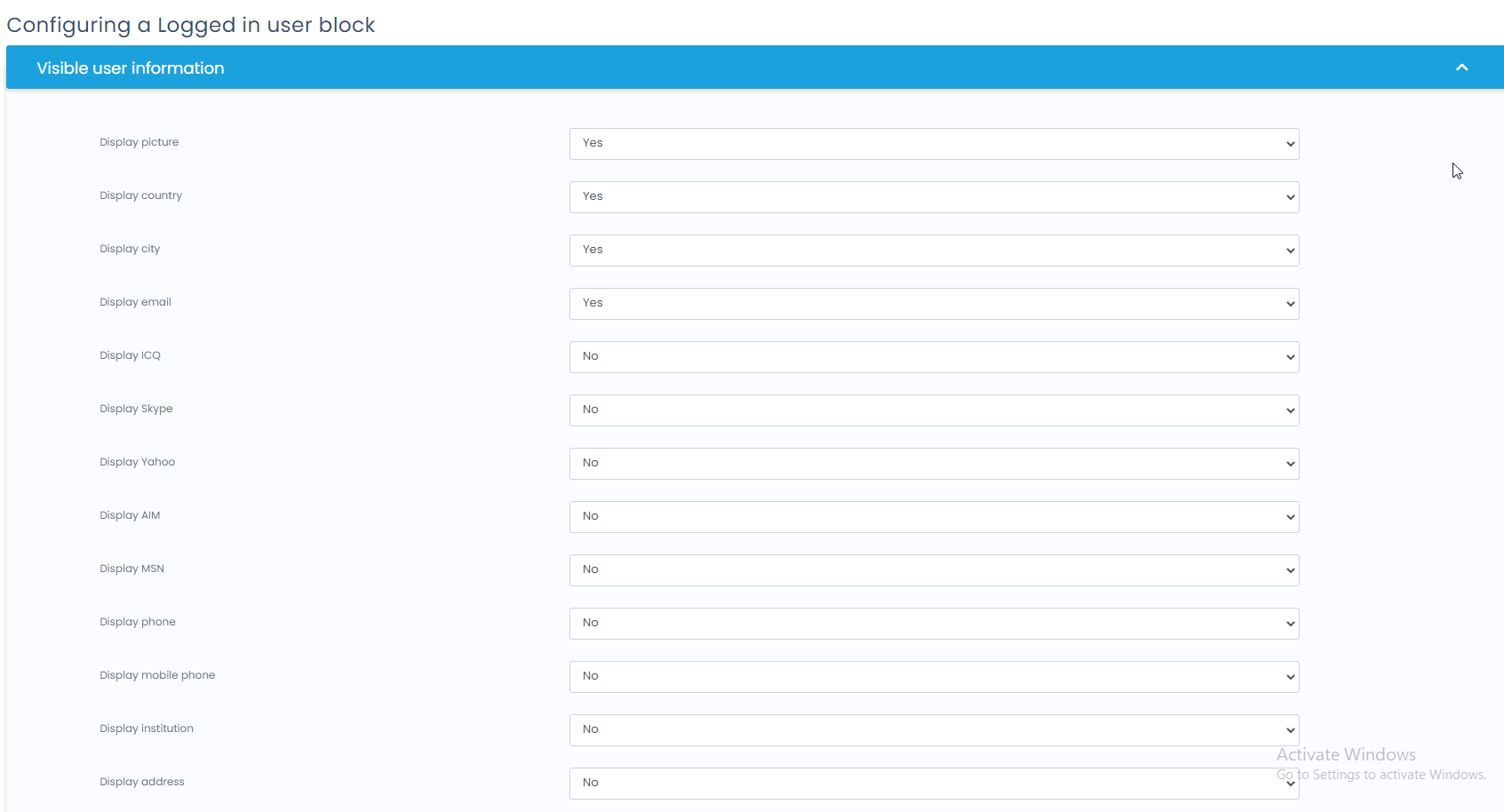The height and width of the screenshot is (812, 1504).
Task: Click the Visible user information header
Action: click(x=131, y=68)
